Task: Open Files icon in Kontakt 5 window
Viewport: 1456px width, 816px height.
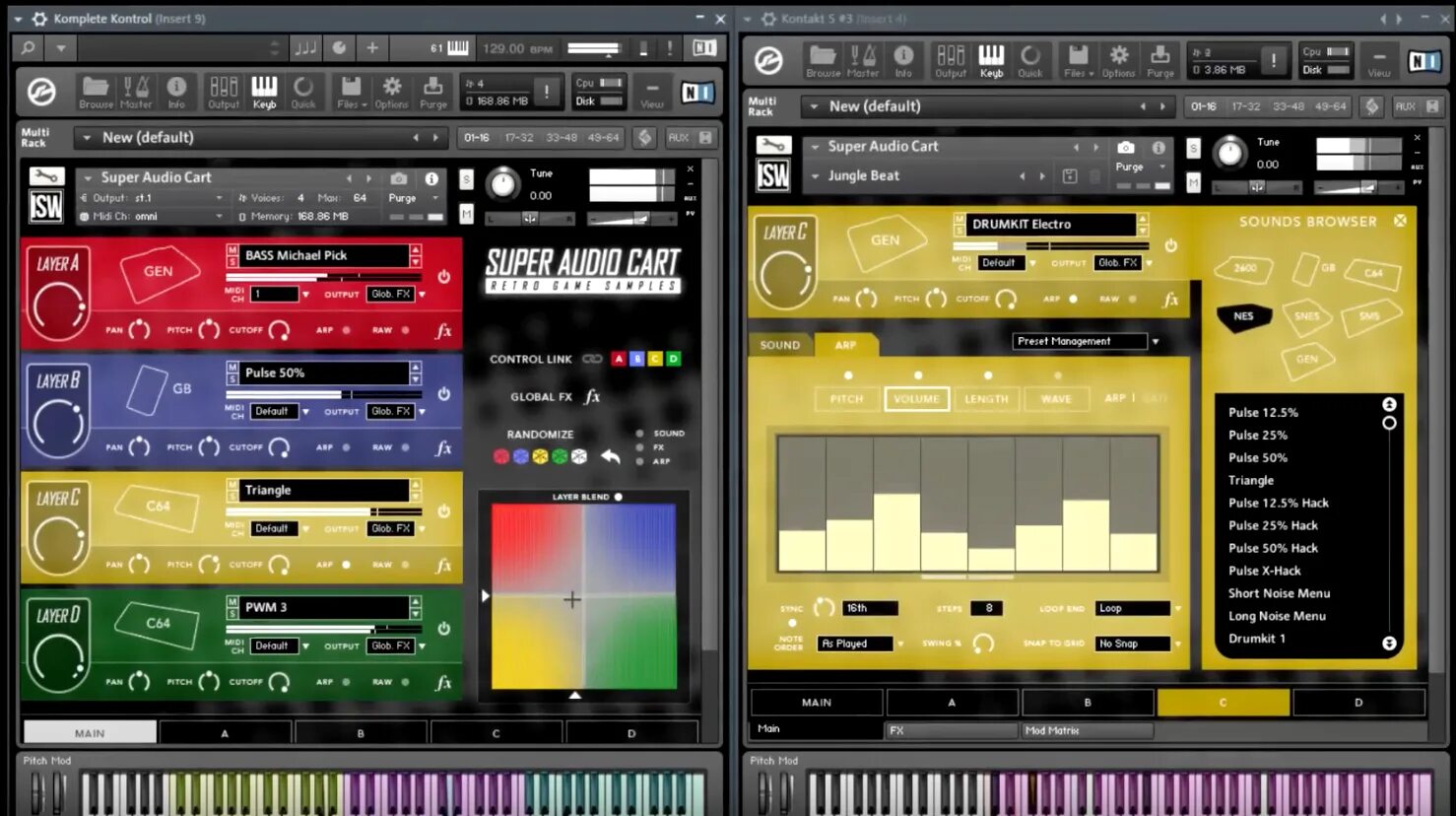Action: (x=1079, y=61)
